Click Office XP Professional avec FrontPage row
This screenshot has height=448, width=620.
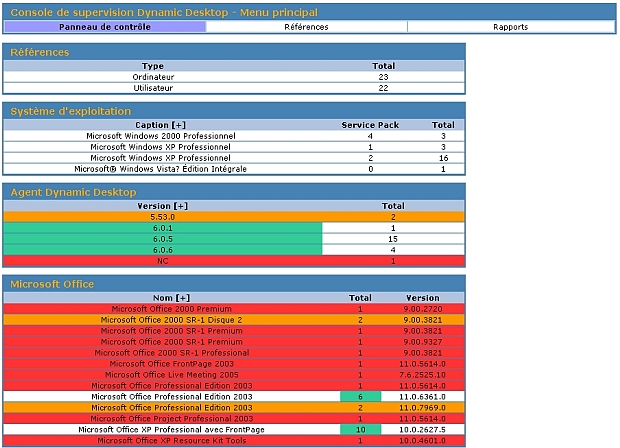234,430
